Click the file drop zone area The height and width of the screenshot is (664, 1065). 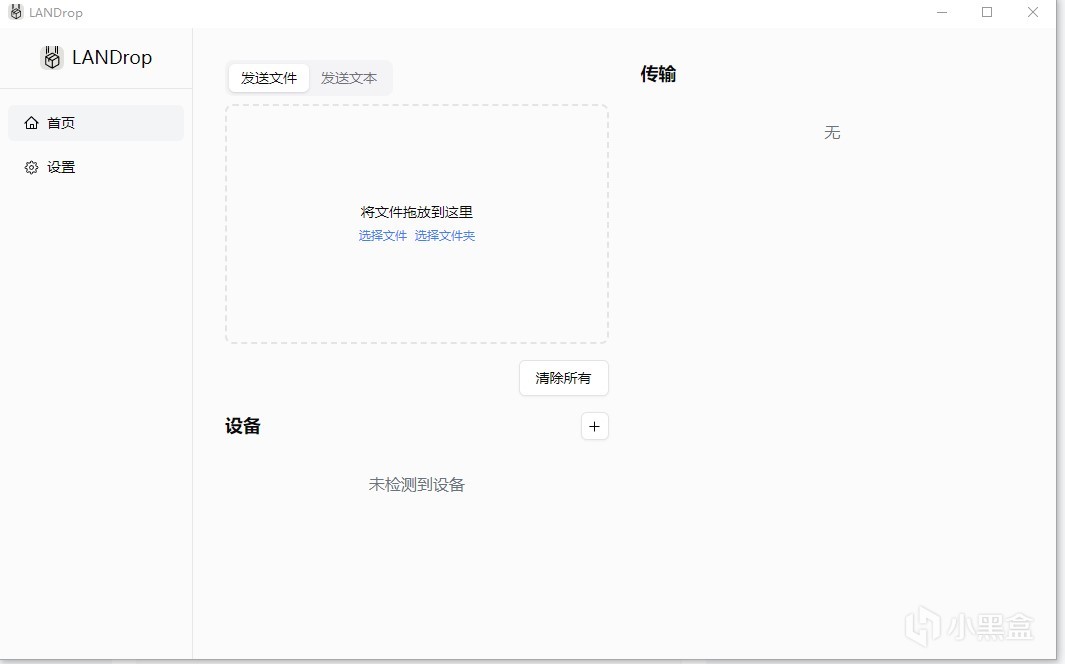[417, 224]
